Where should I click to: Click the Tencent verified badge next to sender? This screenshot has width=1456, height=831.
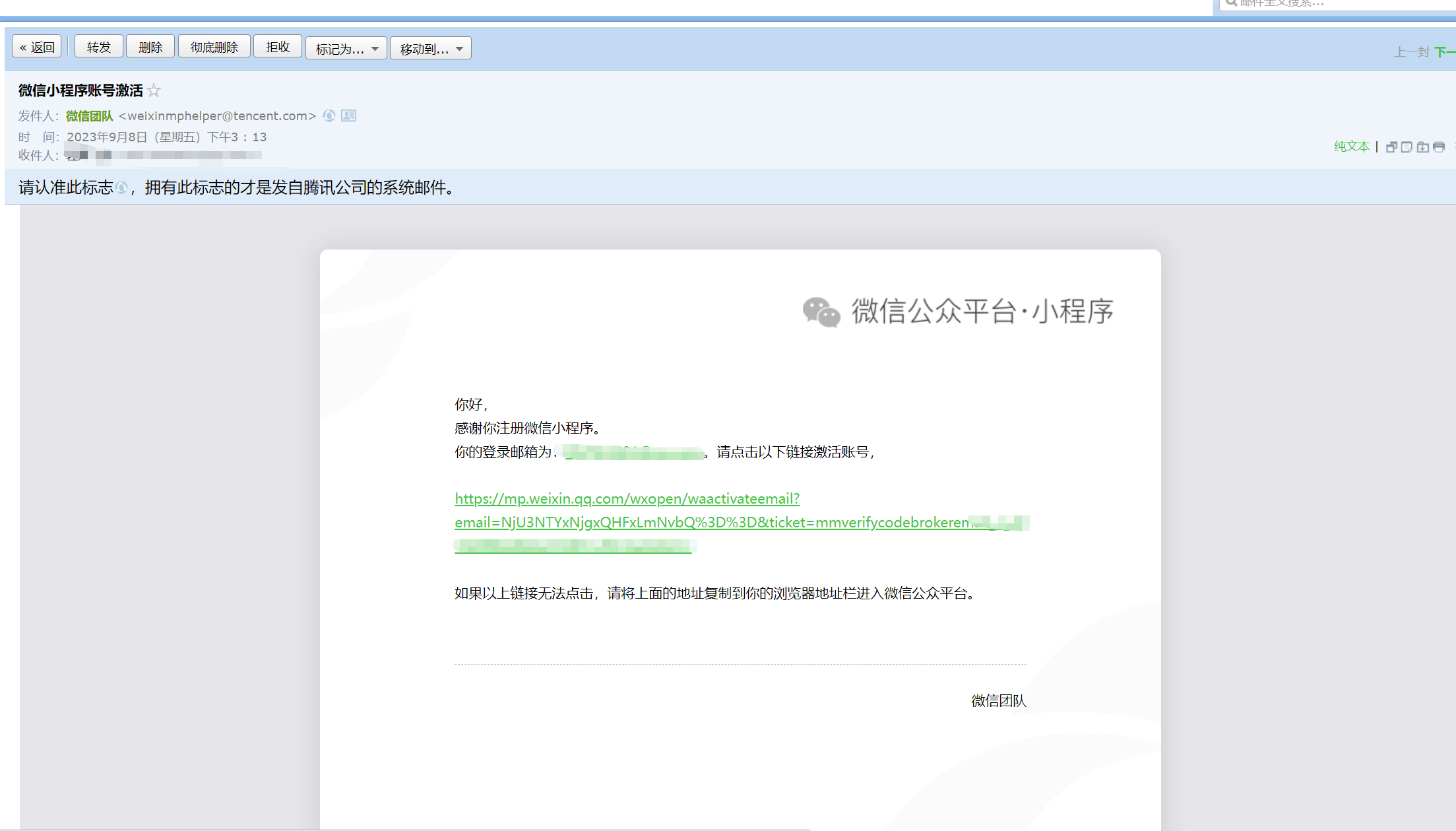tap(329, 116)
